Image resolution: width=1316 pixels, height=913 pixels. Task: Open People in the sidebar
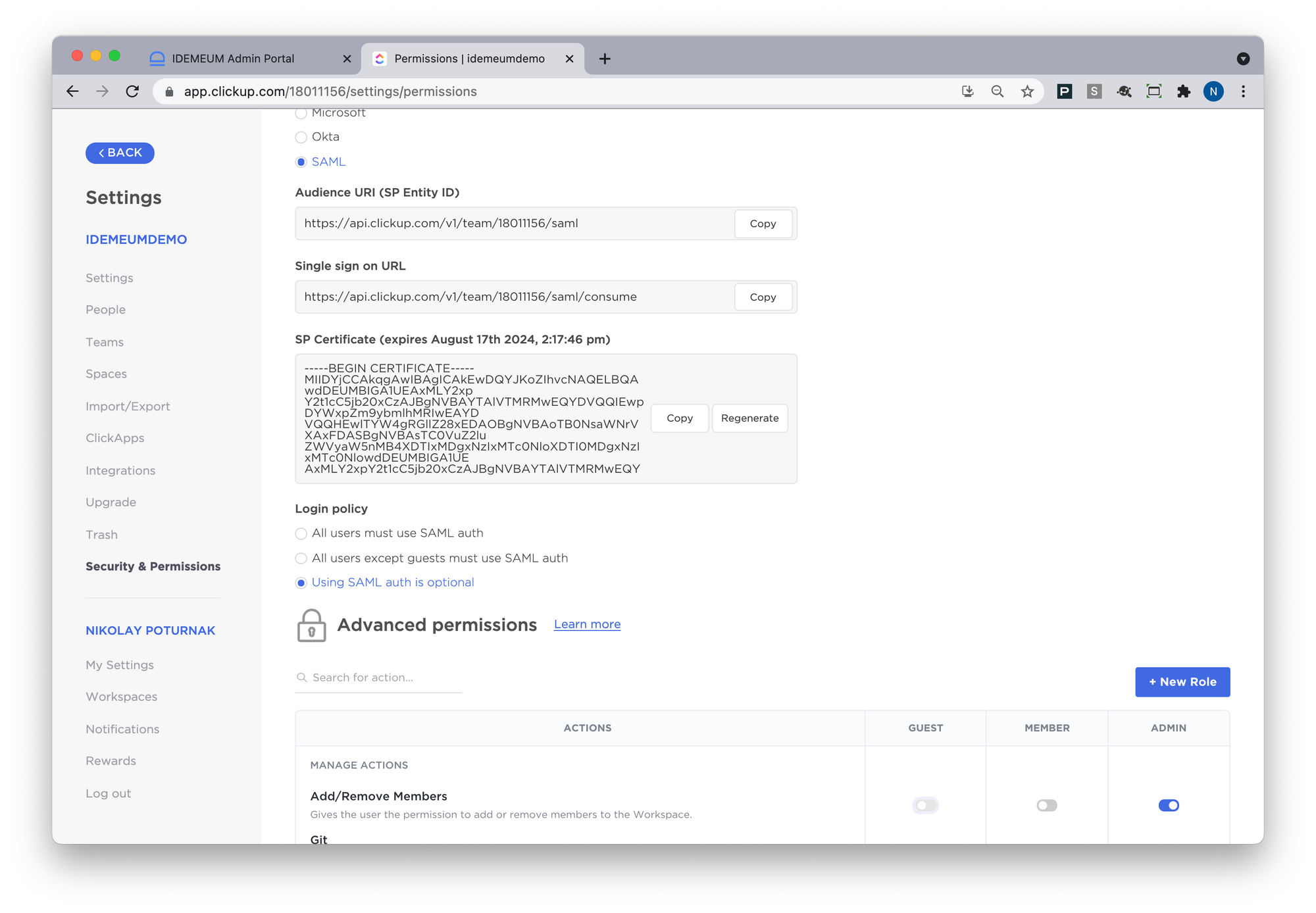tap(105, 310)
